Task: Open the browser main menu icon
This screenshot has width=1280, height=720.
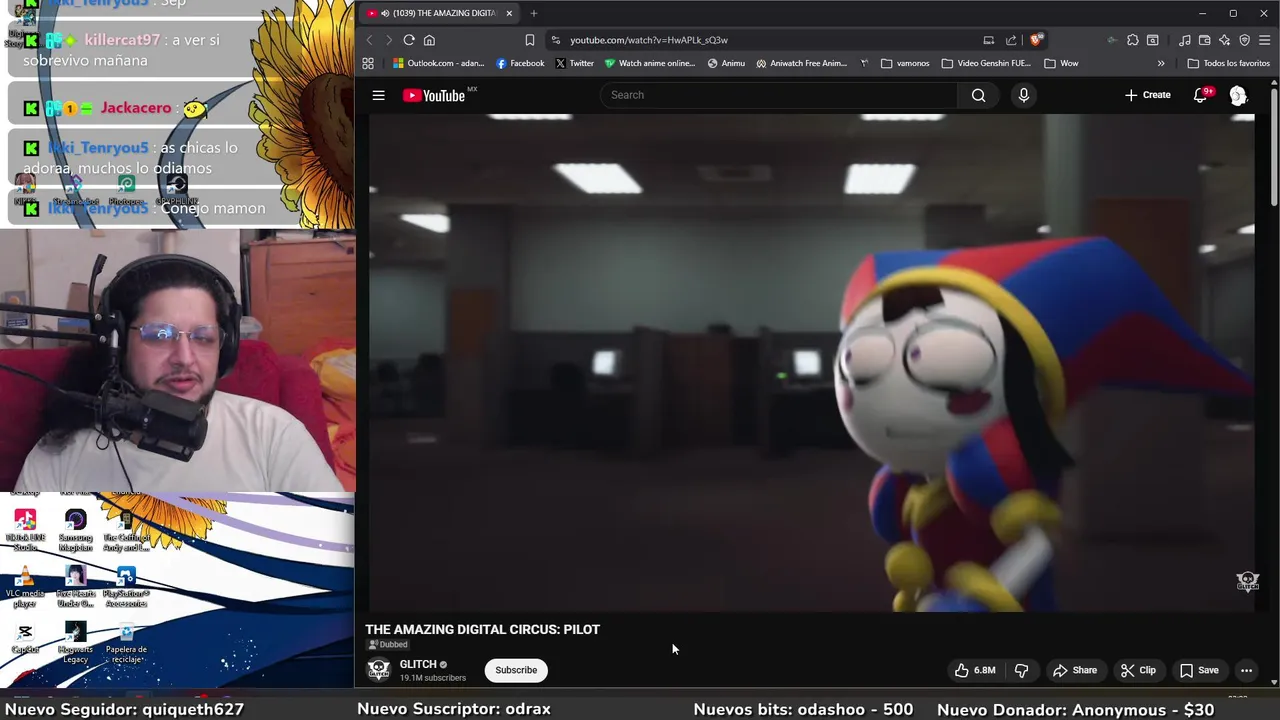Action: click(x=1265, y=40)
